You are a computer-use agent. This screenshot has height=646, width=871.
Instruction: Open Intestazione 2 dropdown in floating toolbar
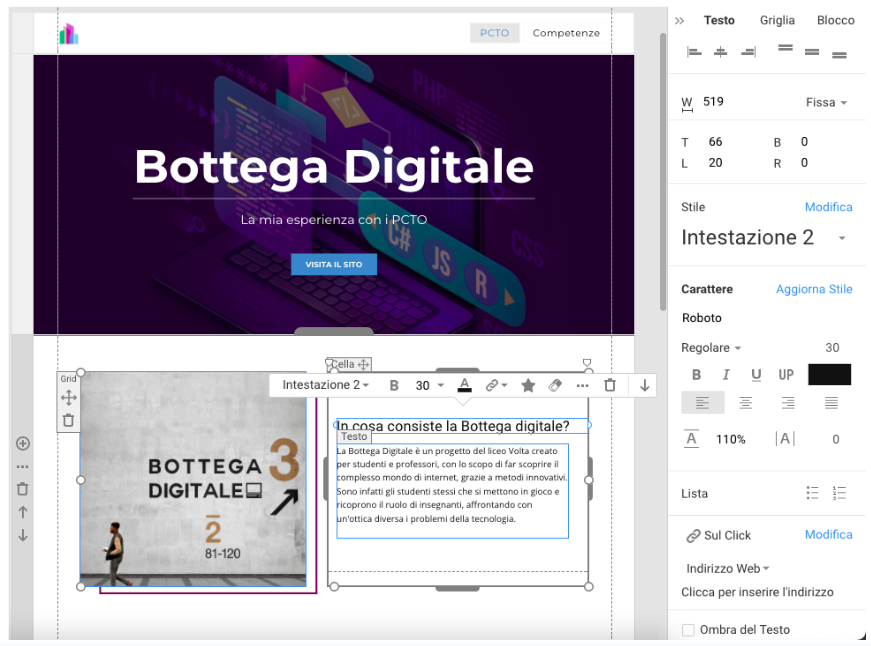tap(326, 385)
